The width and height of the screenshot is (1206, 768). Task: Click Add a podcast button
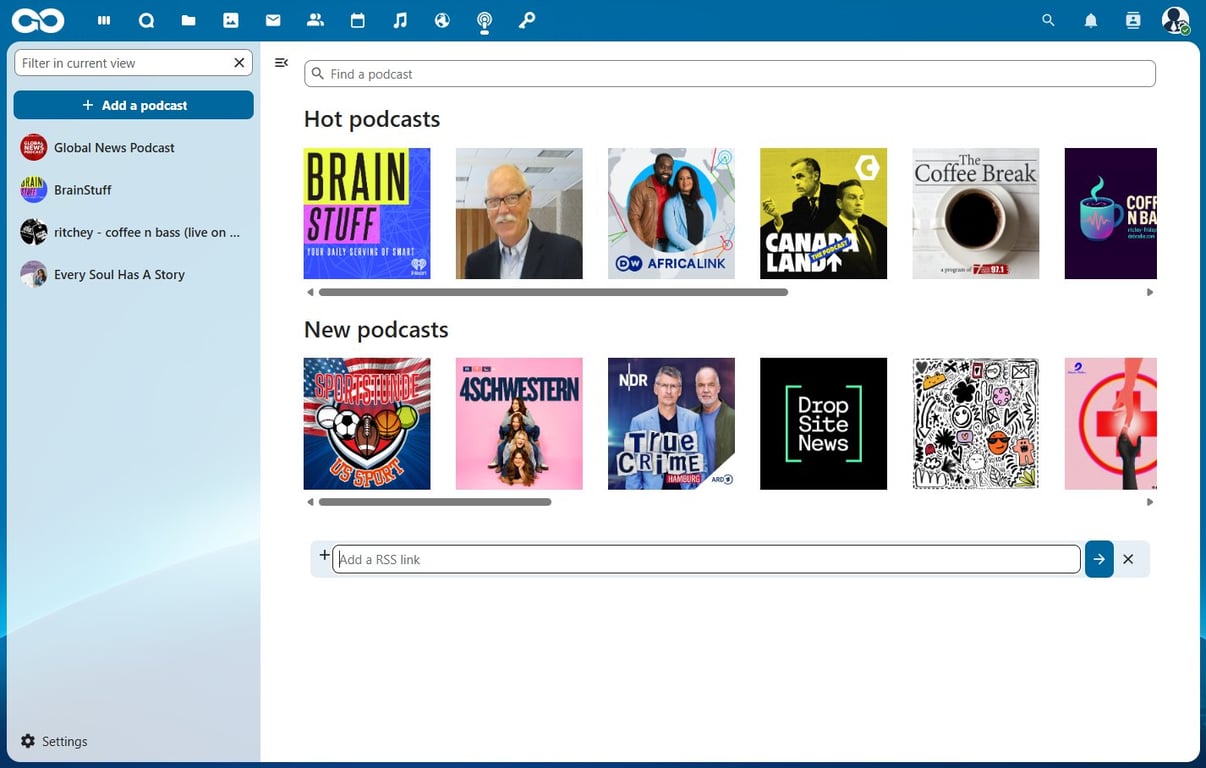[134, 105]
